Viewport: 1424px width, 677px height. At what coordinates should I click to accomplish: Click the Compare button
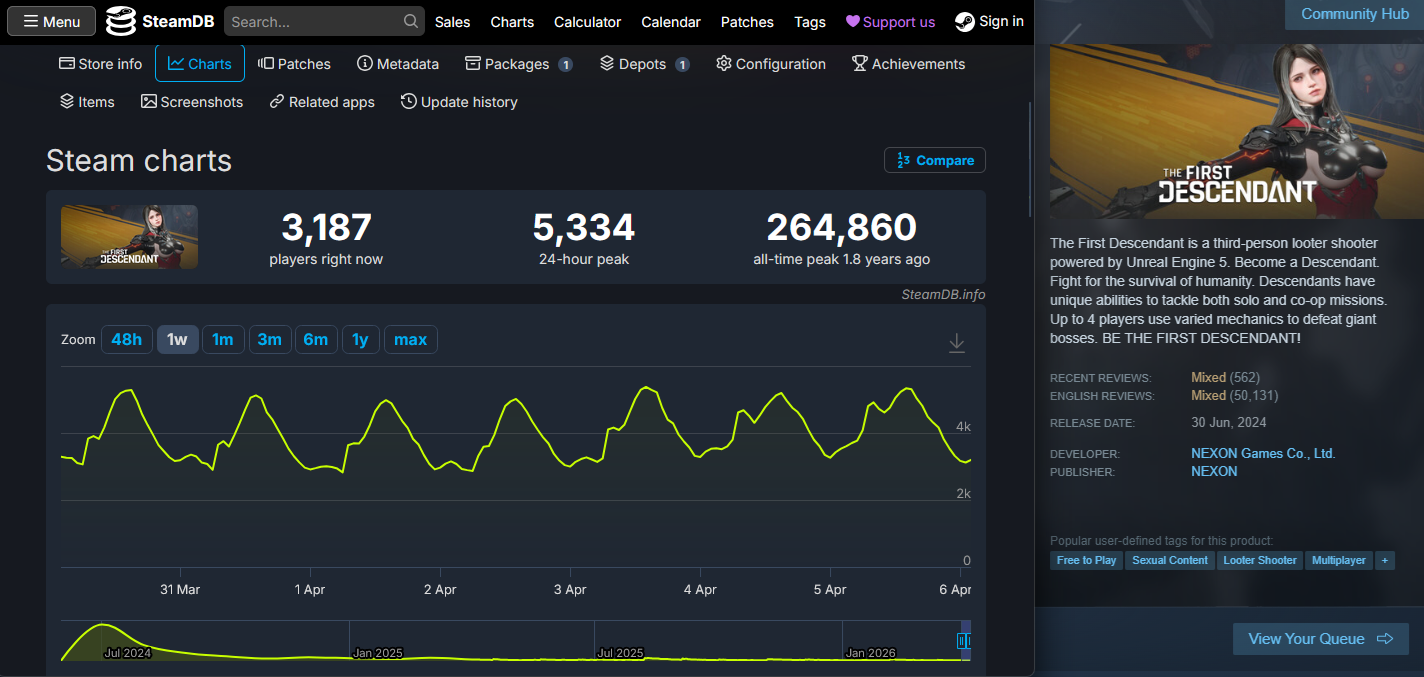[x=935, y=160]
